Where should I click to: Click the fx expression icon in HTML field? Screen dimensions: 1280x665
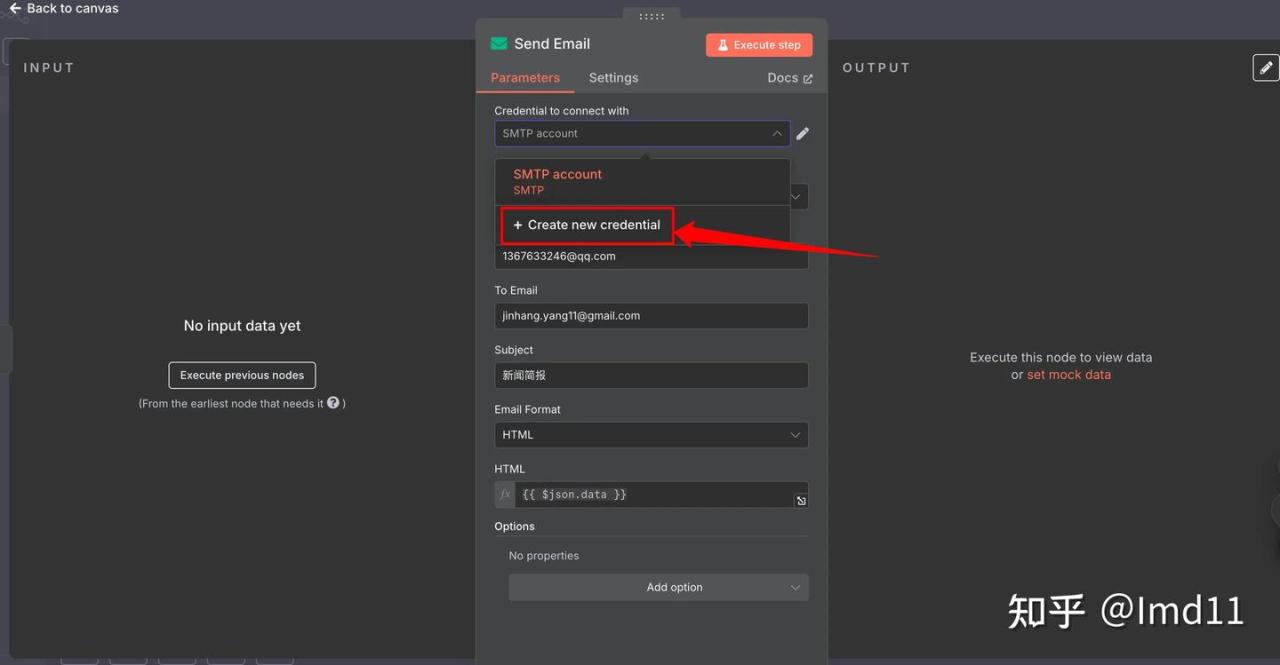[505, 495]
